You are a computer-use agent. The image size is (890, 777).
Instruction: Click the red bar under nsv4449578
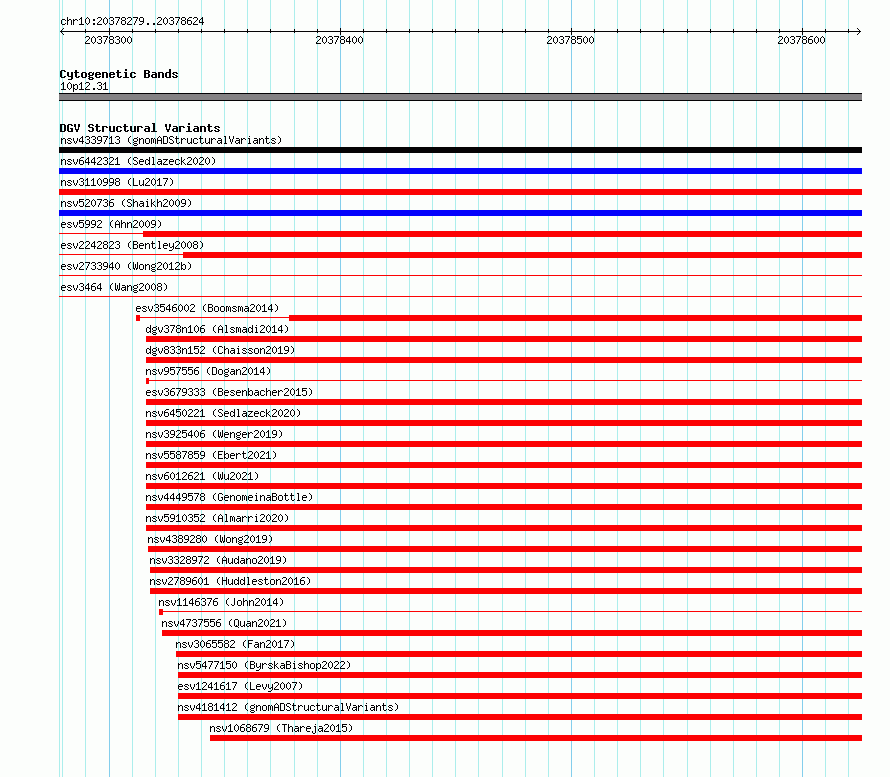(x=504, y=507)
